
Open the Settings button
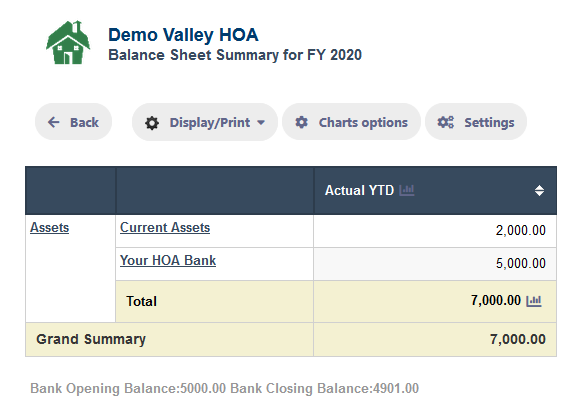coord(476,122)
